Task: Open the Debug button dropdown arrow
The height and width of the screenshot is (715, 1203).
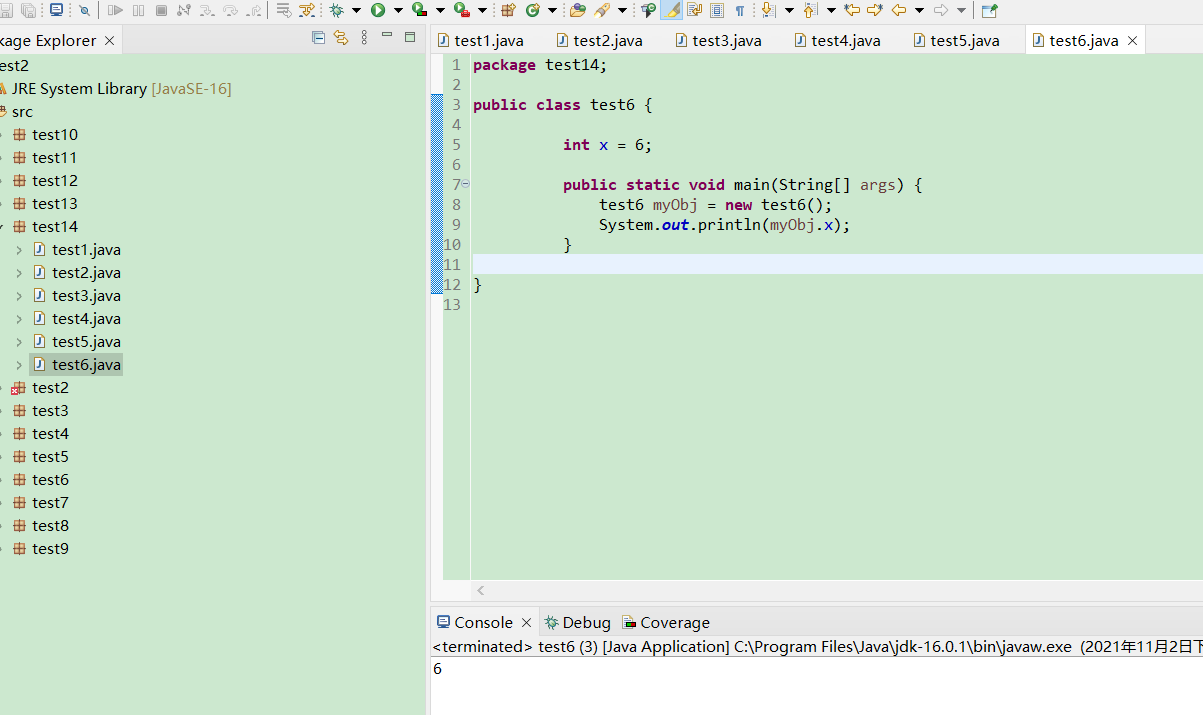Action: 356,10
